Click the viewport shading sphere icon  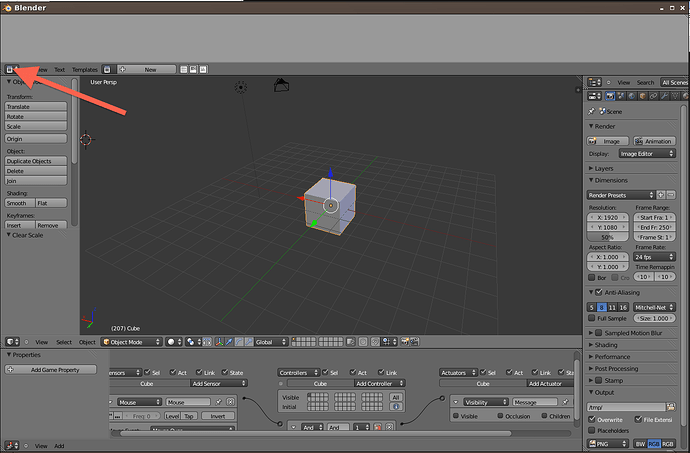(x=174, y=342)
